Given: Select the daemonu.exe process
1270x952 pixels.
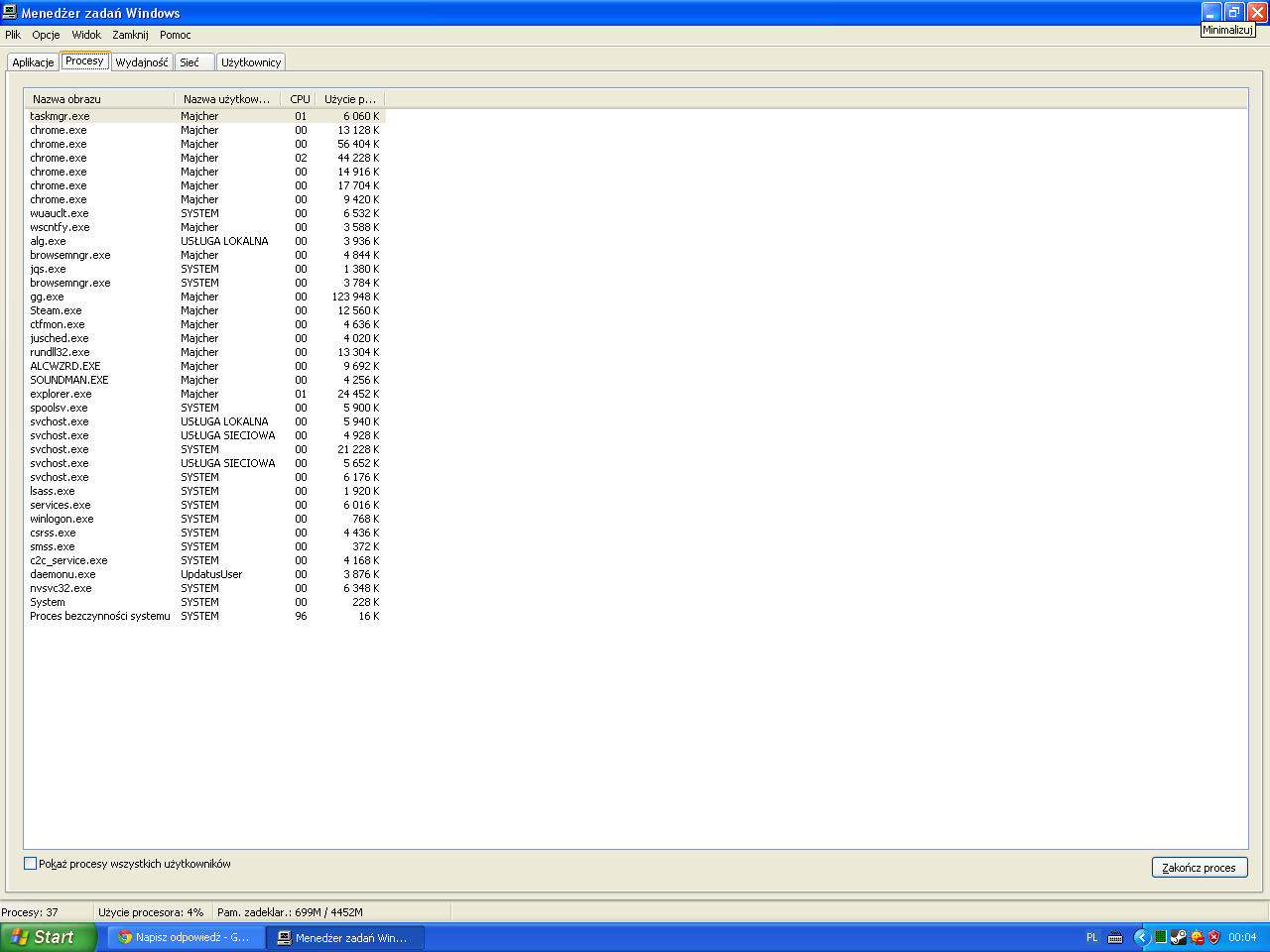Looking at the screenshot, I should [204, 574].
